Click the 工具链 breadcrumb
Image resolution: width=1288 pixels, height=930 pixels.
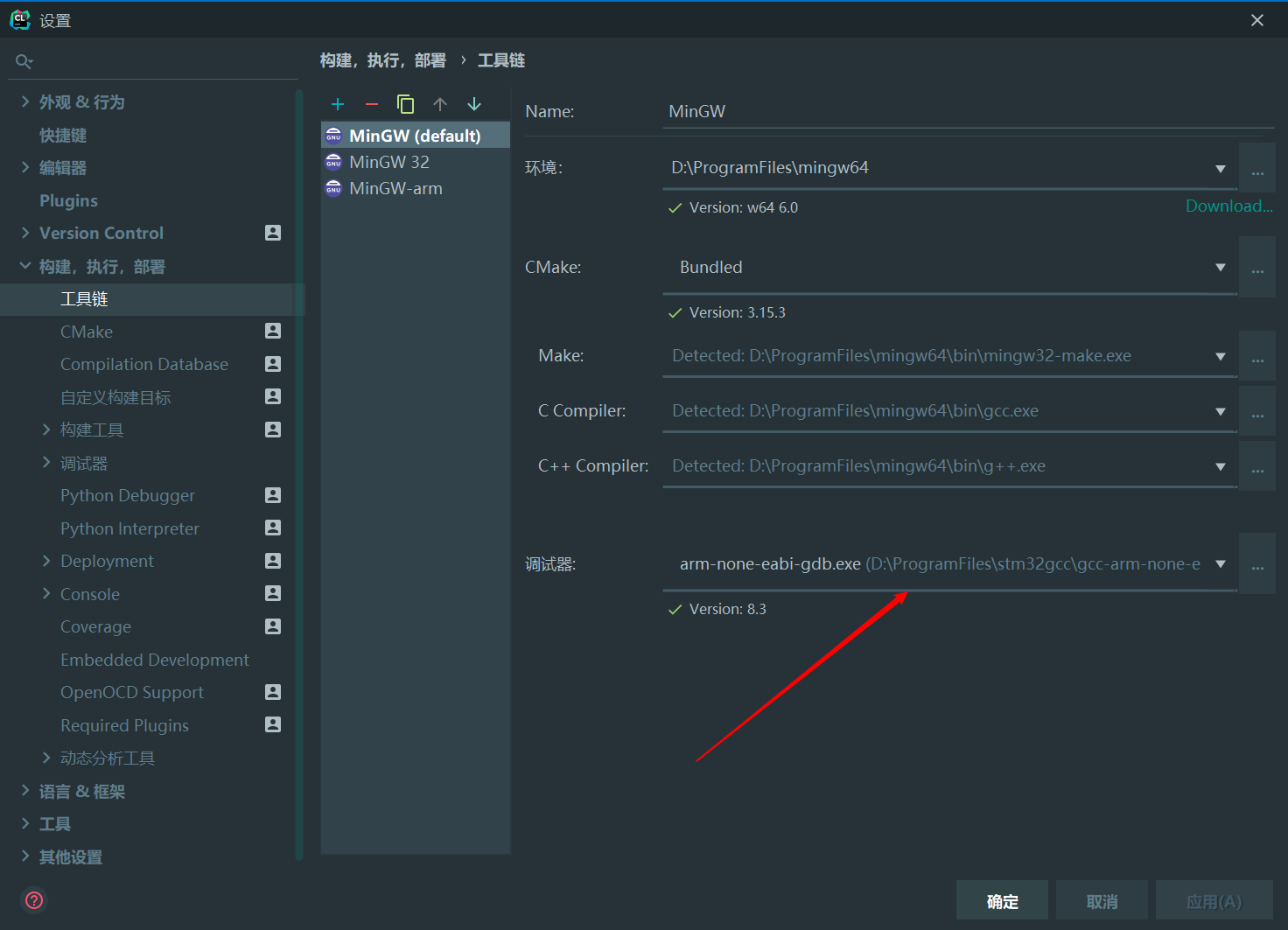501,59
